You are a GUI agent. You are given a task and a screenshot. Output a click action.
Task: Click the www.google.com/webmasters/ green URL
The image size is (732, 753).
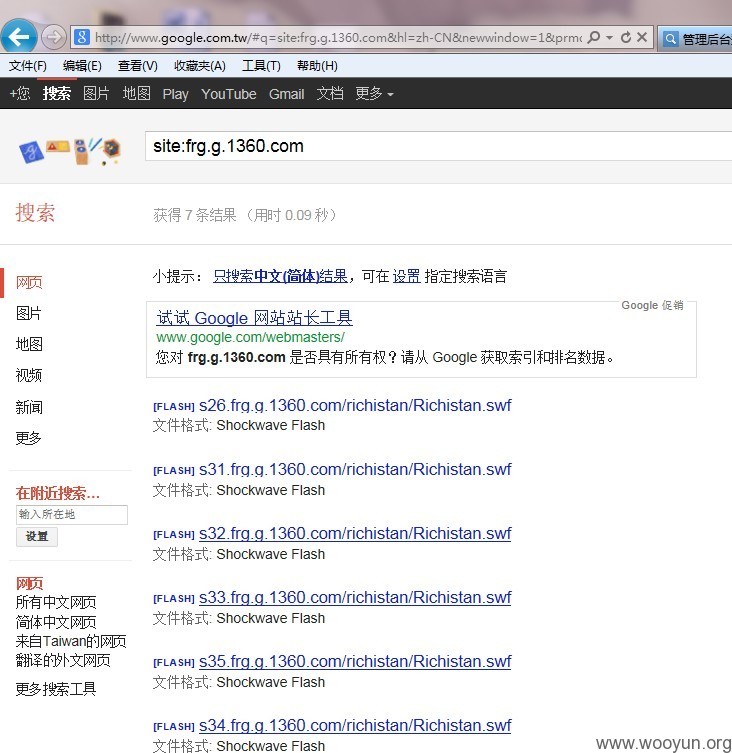[250, 337]
